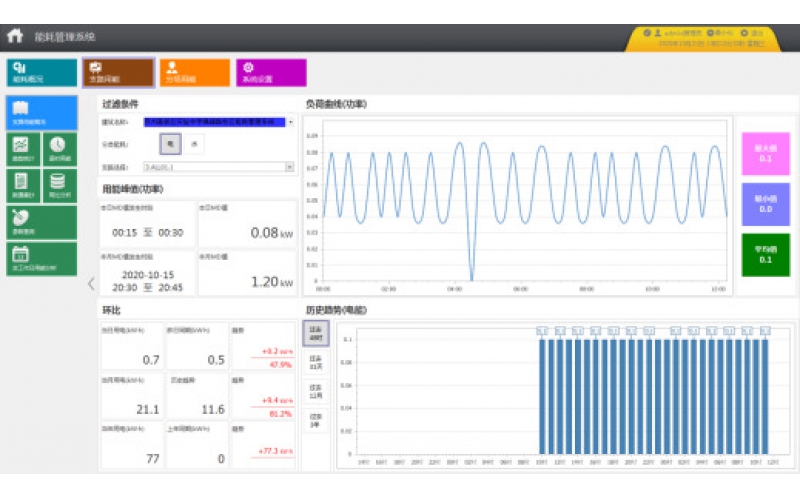Screen dimensions: 800x500
Task: Click the home icon in title bar
Action: point(15,36)
